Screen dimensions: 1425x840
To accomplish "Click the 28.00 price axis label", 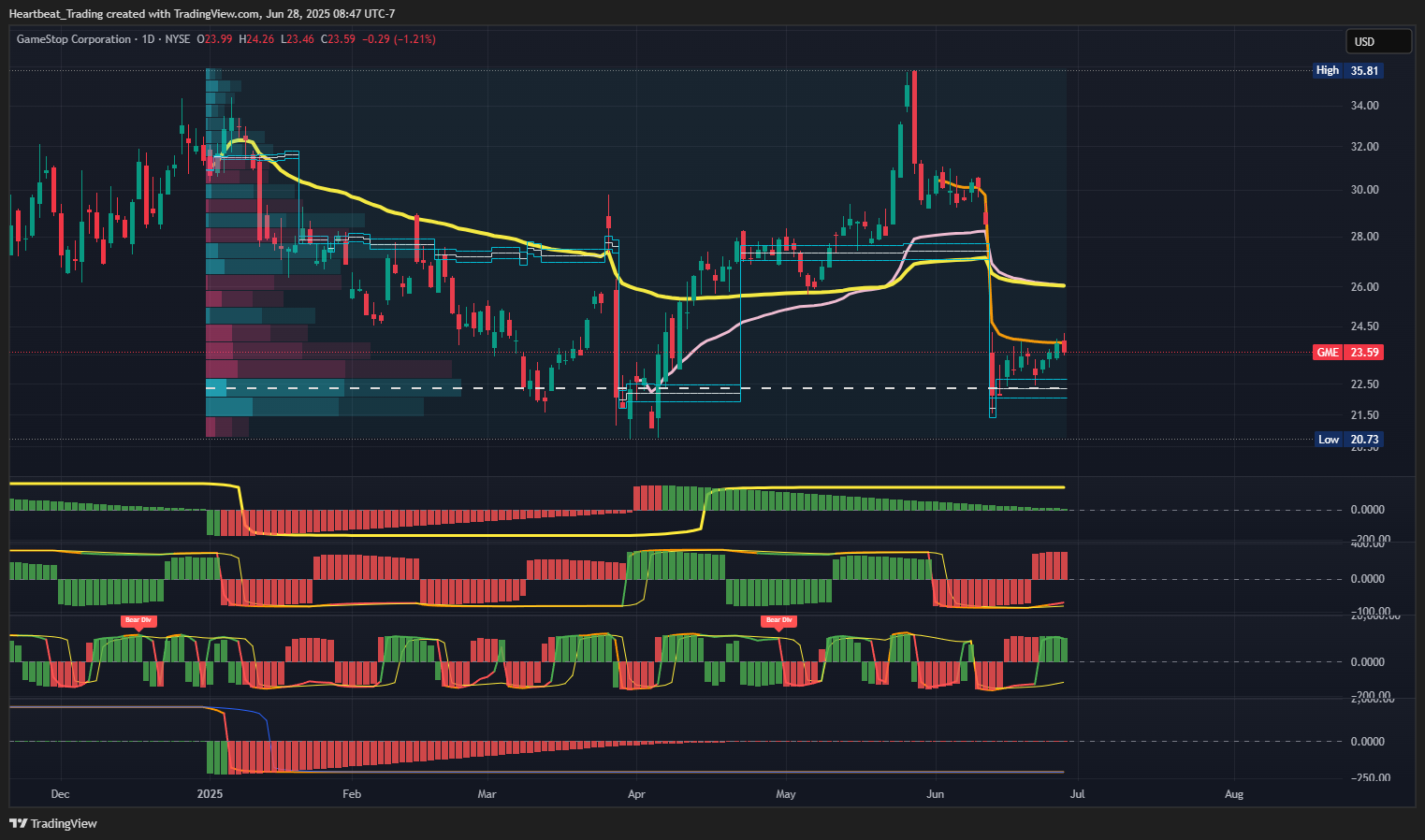I will (1365, 237).
